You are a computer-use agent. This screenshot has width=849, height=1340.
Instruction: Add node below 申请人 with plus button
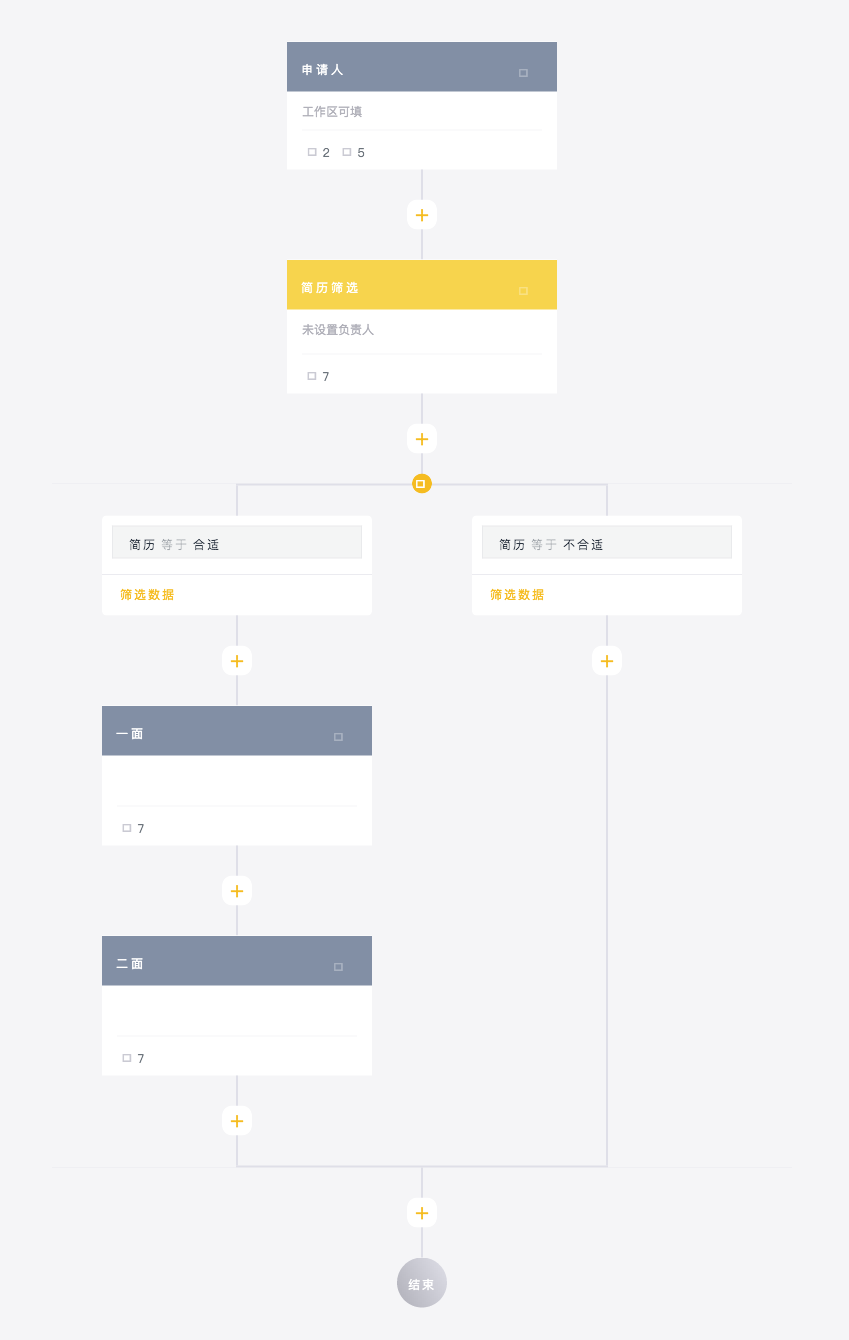pyautogui.click(x=422, y=215)
